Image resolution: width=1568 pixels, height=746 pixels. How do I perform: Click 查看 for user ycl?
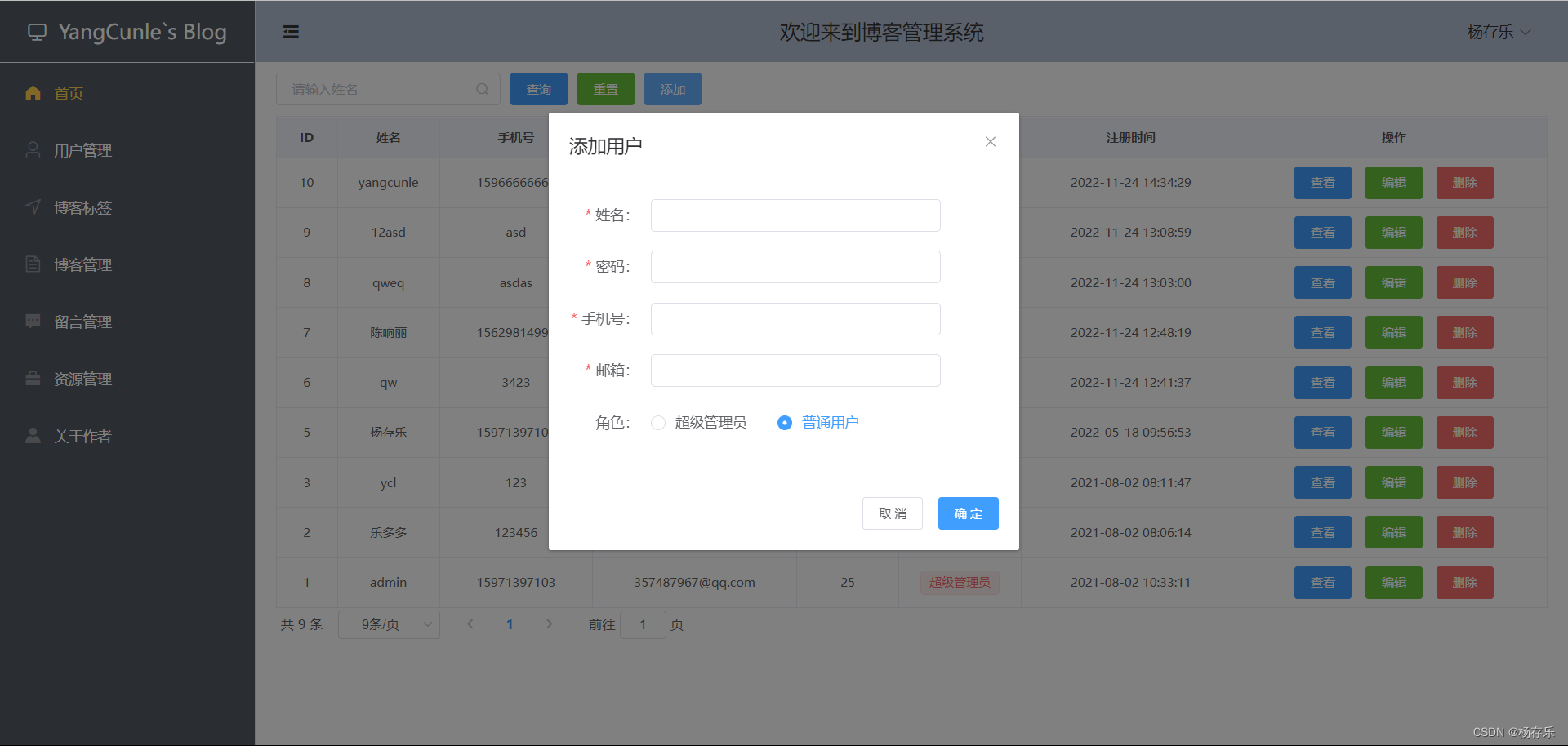(x=1323, y=482)
